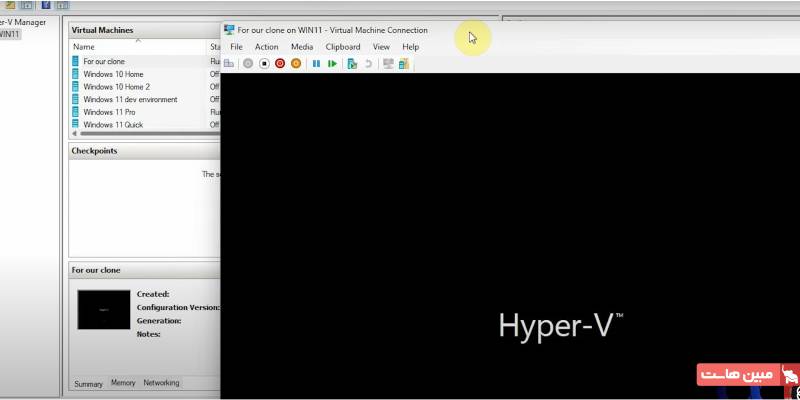Click the Revert arrow icon in toolbar

[x=368, y=64]
